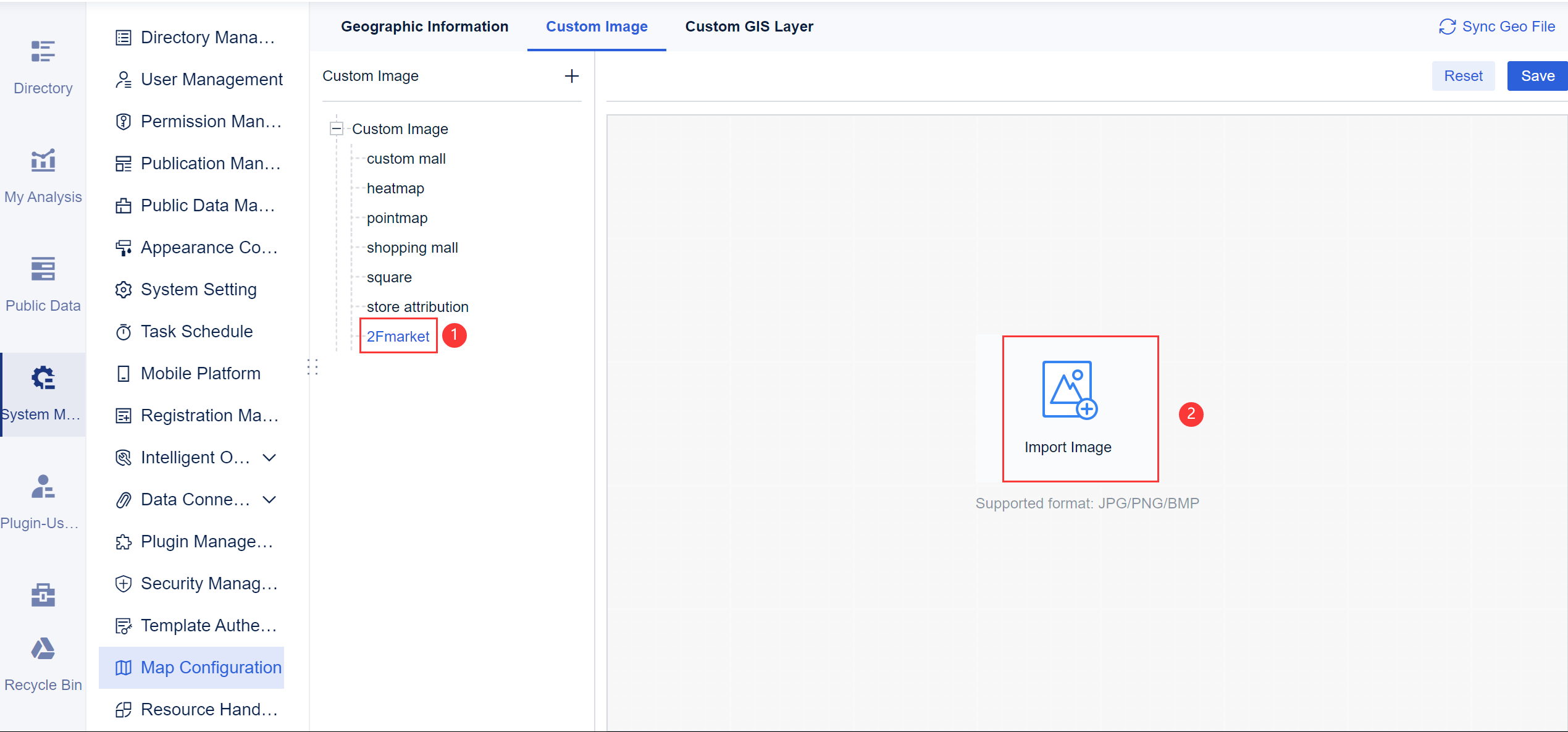This screenshot has width=1568, height=732.
Task: Add a new Custom Image with the plus icon
Action: point(572,76)
